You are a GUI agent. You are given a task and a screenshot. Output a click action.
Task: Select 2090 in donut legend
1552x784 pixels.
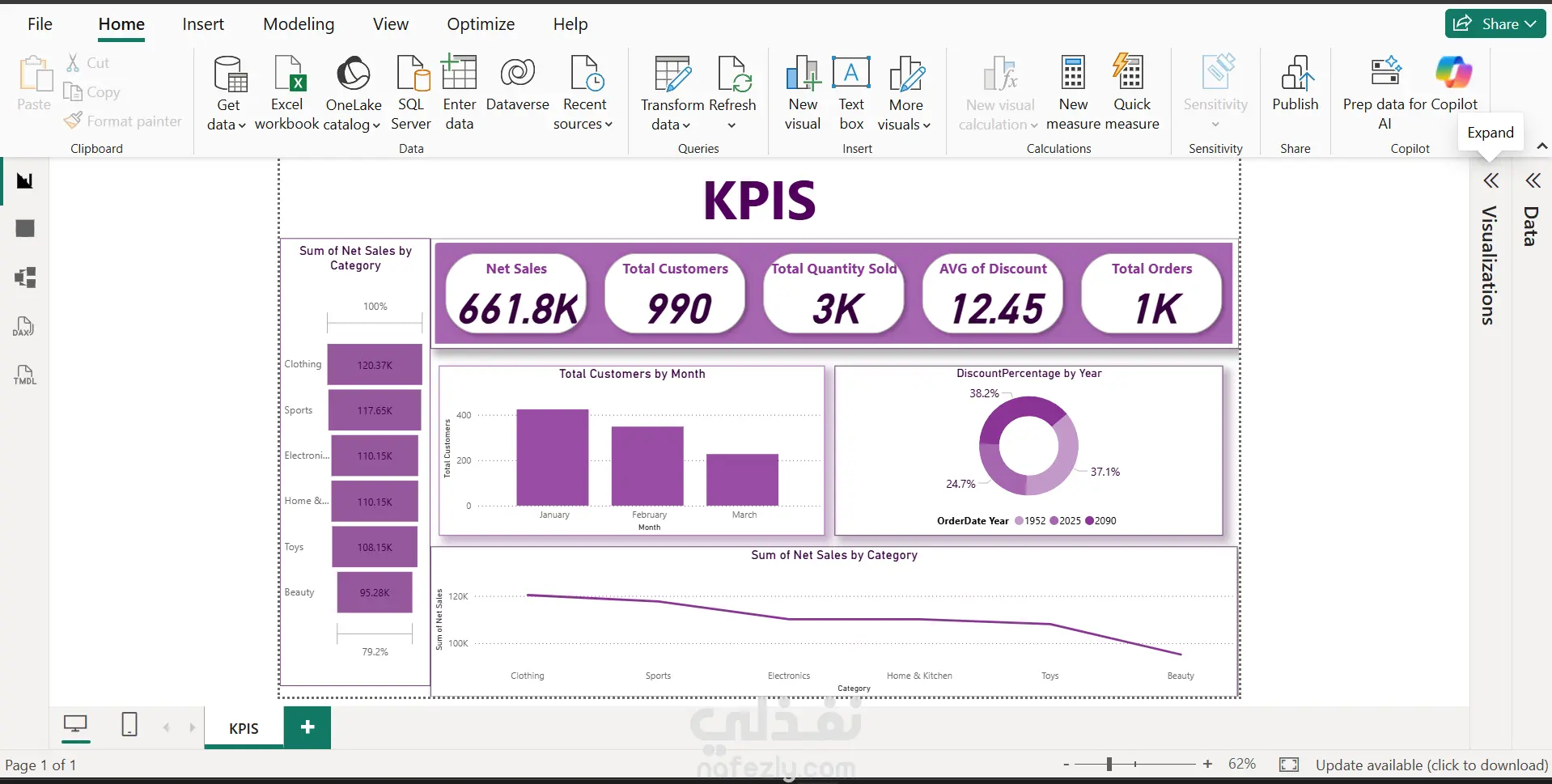1100,521
